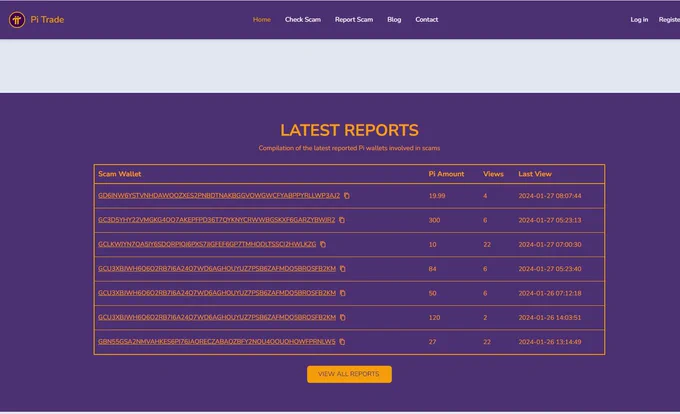Click the Pi amount value 10
680x414 pixels.
[432, 244]
